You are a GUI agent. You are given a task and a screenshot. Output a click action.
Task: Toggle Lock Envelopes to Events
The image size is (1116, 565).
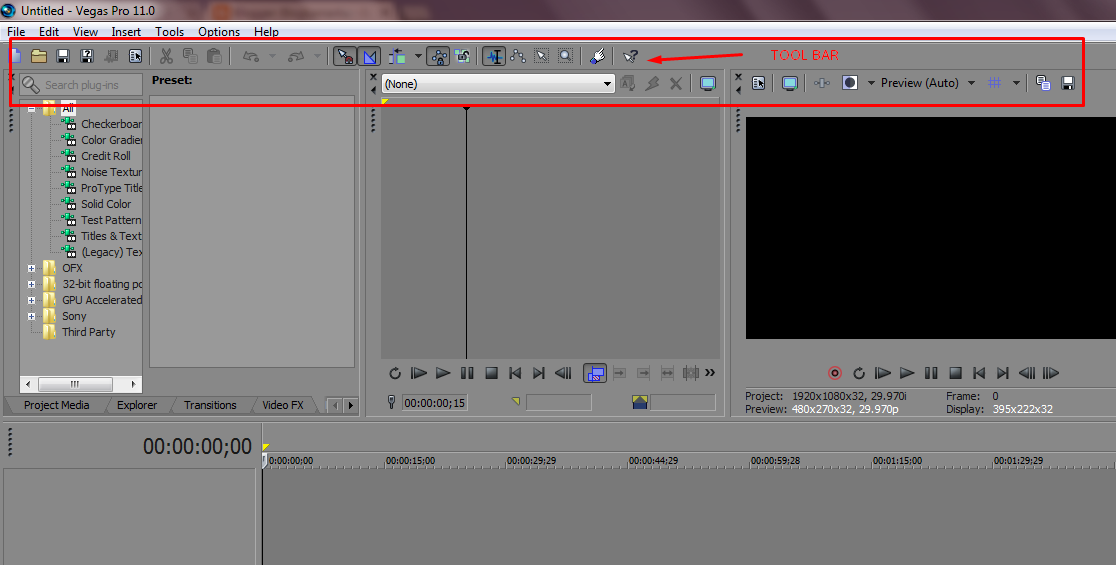pyautogui.click(x=438, y=56)
